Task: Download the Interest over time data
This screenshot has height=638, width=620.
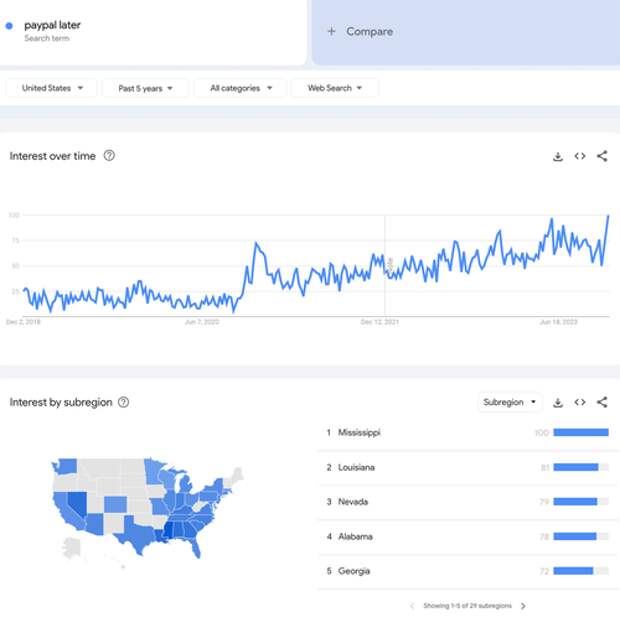Action: [x=558, y=156]
